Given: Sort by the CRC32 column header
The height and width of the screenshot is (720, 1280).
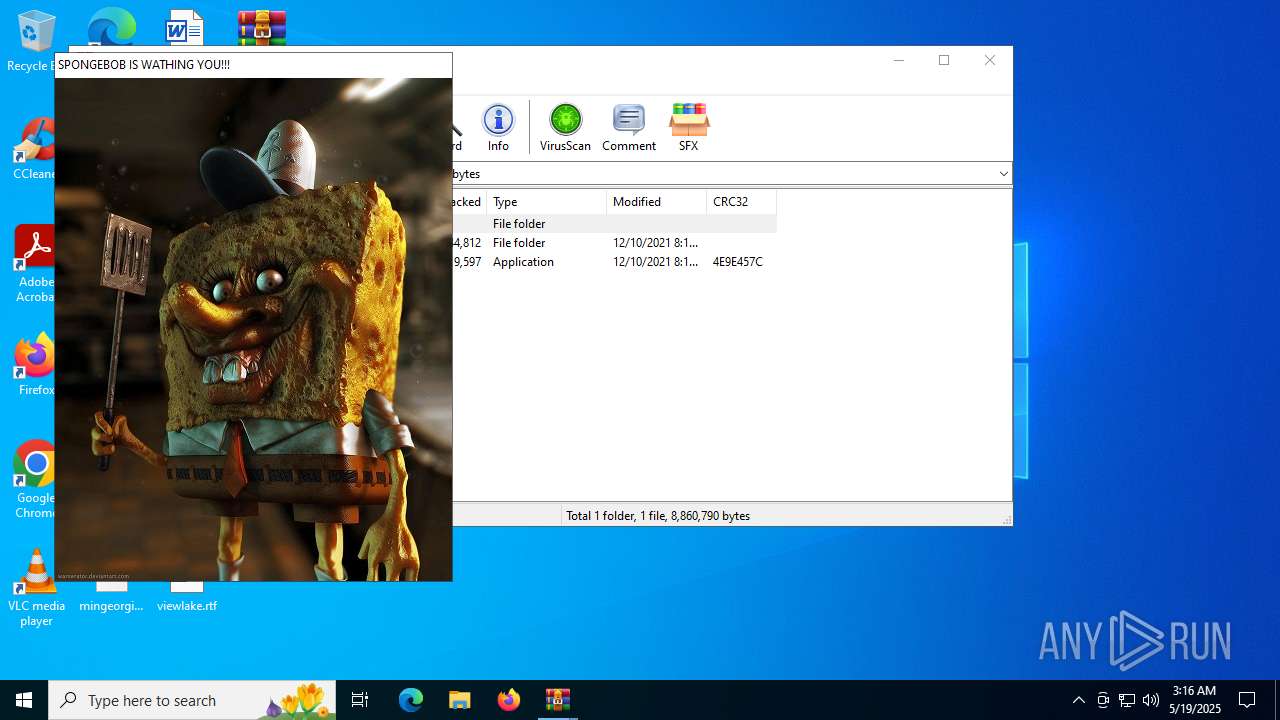Looking at the screenshot, I should 741,202.
